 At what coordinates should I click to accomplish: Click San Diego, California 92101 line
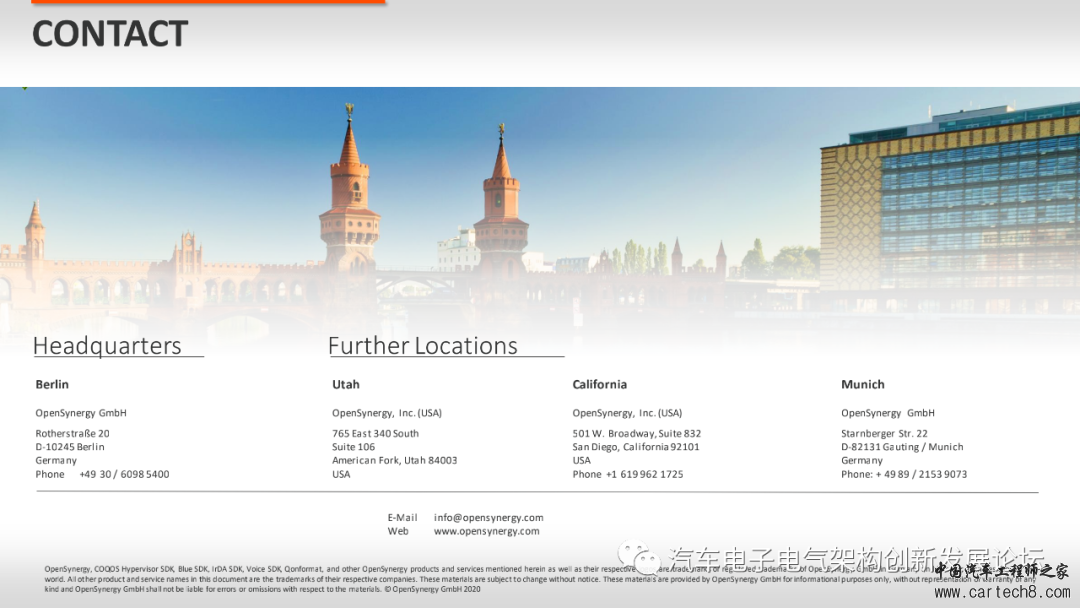point(636,446)
